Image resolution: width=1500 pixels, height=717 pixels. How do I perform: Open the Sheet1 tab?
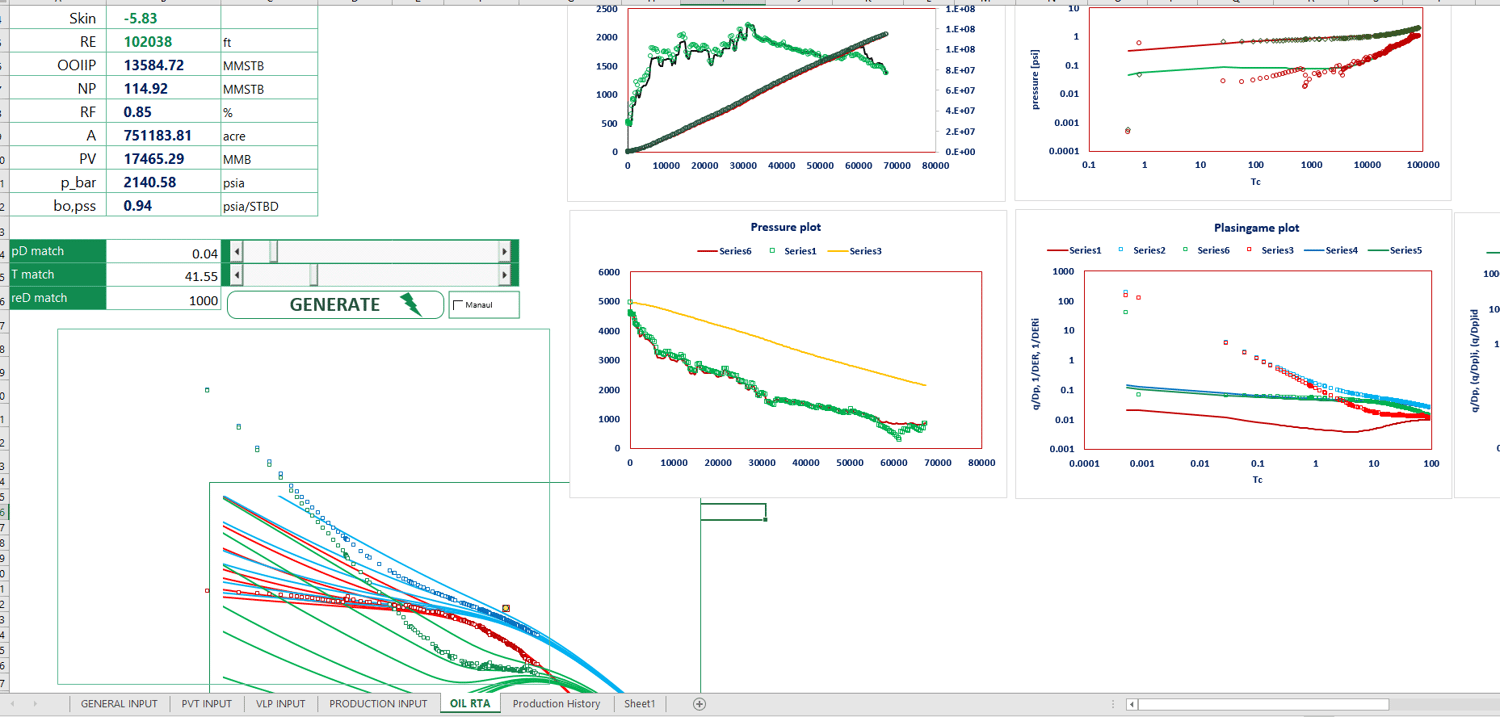click(640, 704)
